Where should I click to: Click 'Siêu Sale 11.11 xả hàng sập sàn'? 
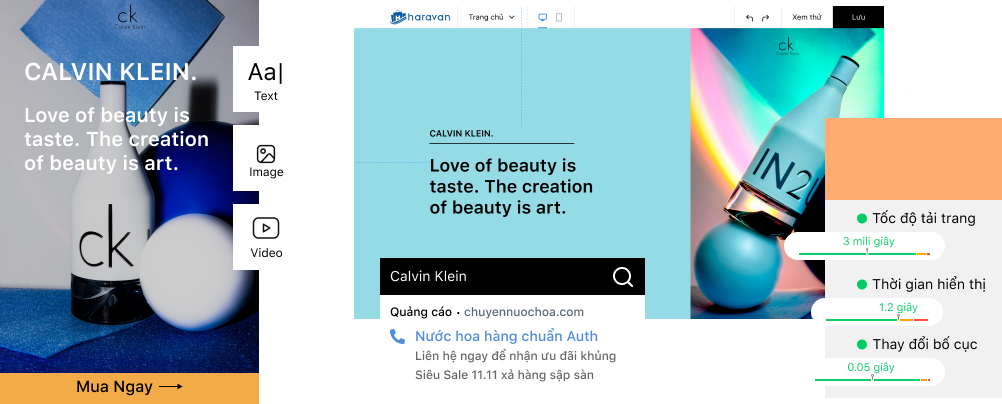[504, 375]
